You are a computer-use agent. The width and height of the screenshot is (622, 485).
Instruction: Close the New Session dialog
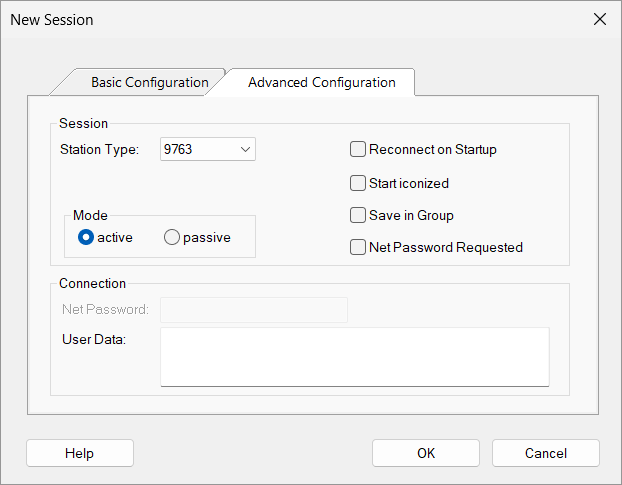tap(599, 19)
